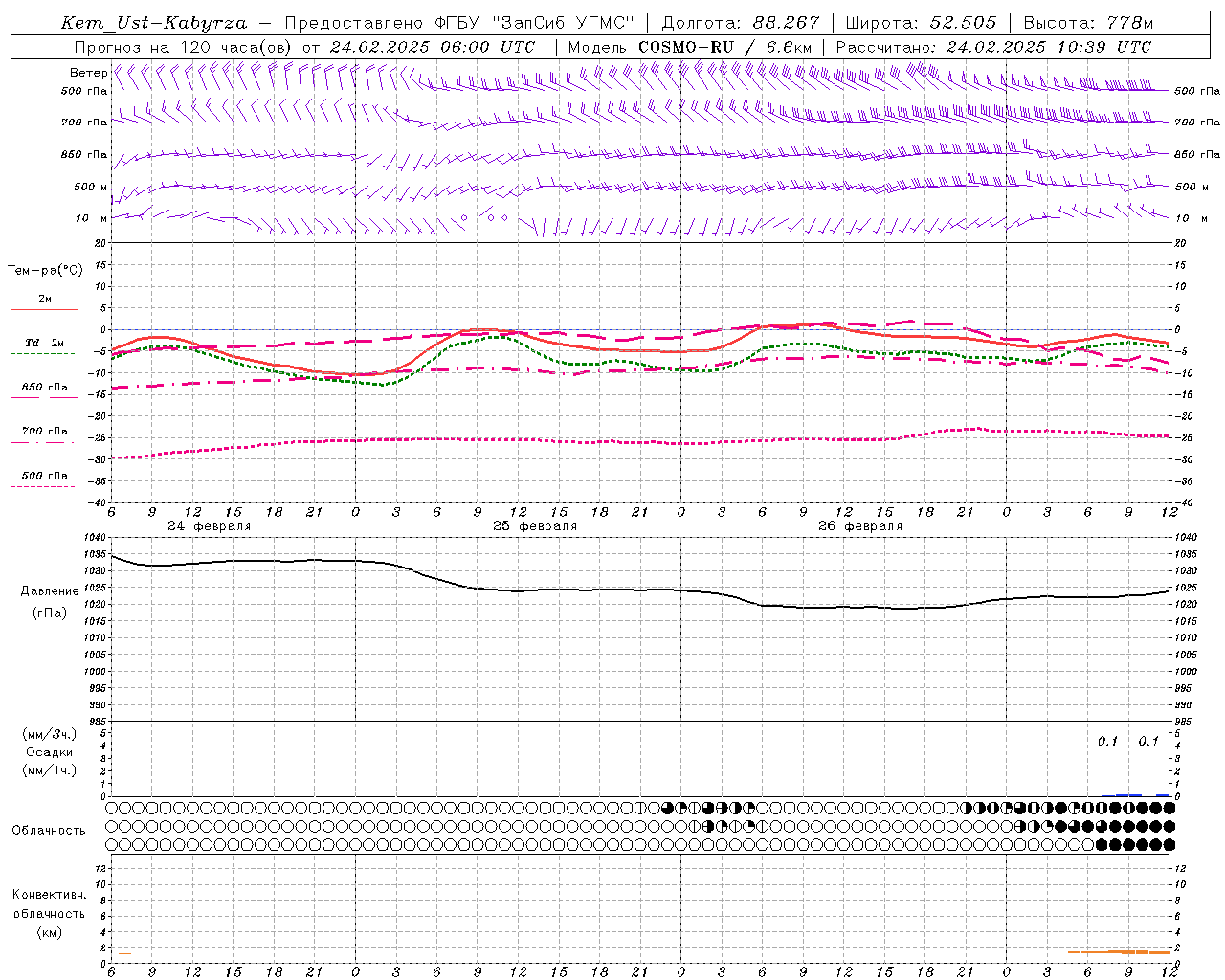Click the Тем-ра(°C) axis label
The image size is (1225, 980).
click(45, 271)
